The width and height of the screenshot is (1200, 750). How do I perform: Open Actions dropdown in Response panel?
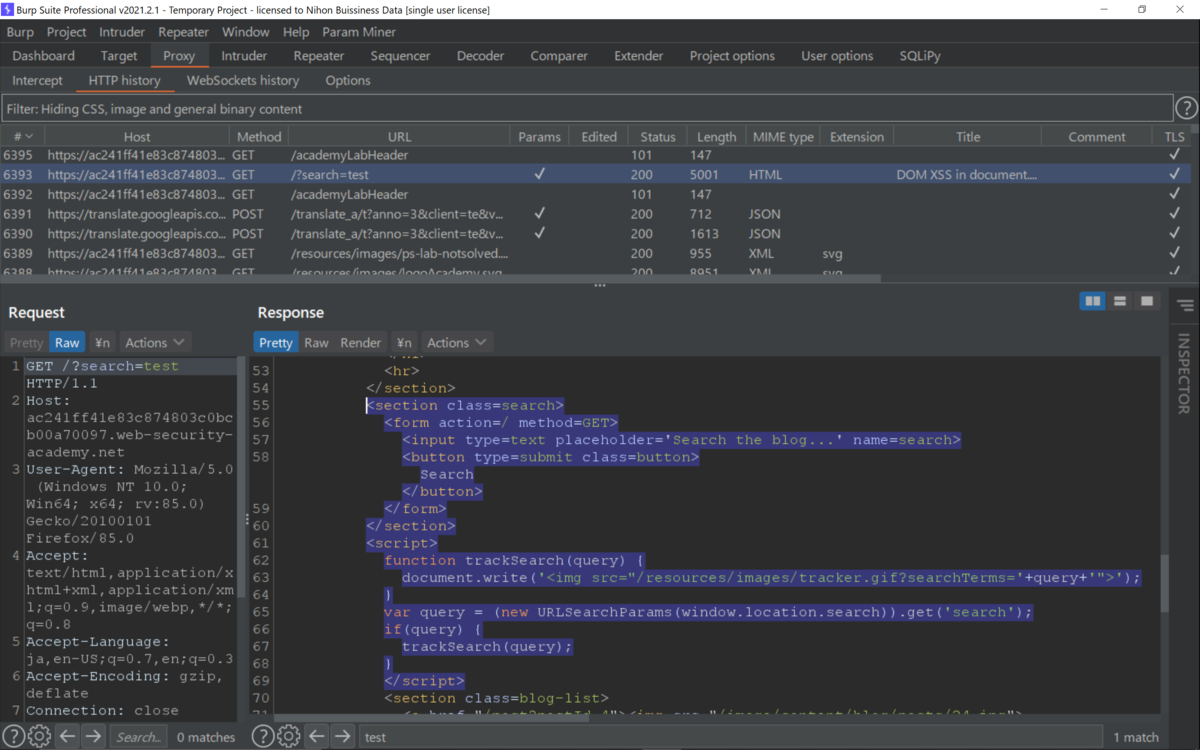(457, 342)
